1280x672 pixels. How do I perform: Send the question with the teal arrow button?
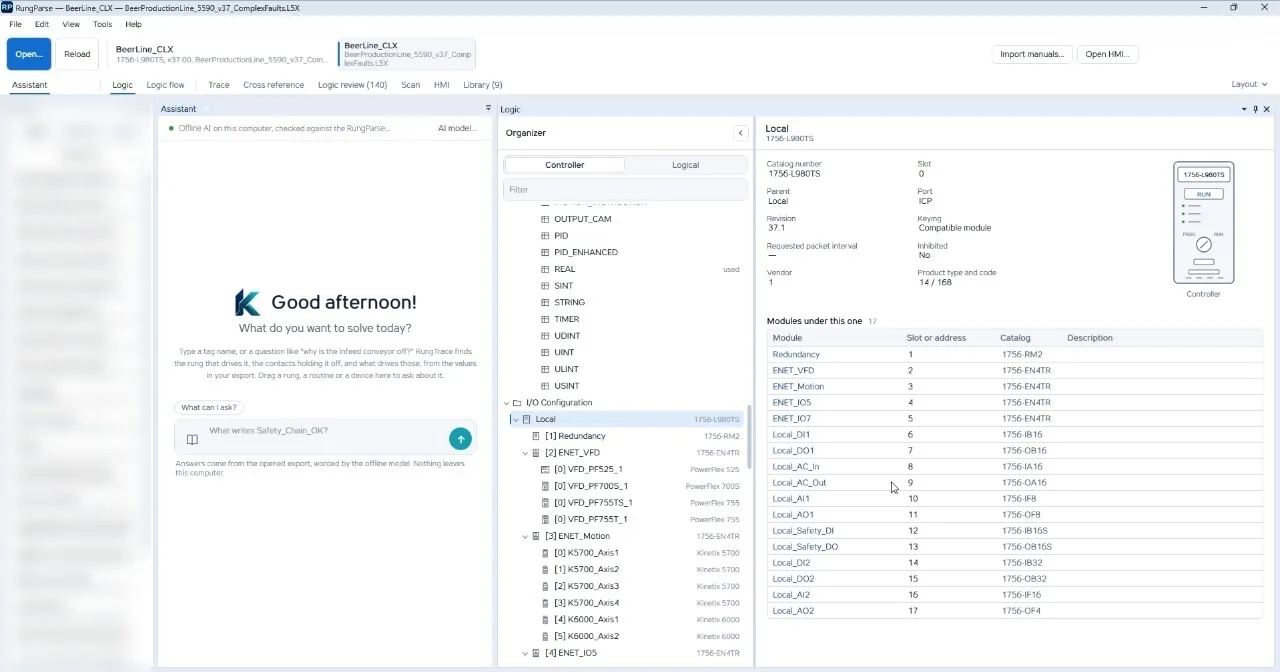pyautogui.click(x=460, y=438)
